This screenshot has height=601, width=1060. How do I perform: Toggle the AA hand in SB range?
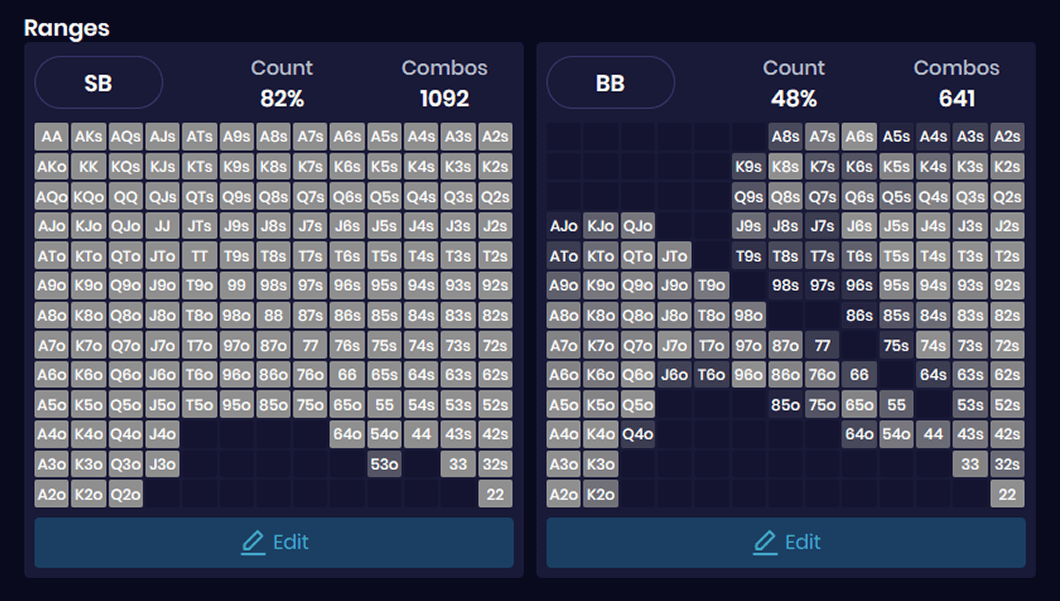pyautogui.click(x=51, y=137)
